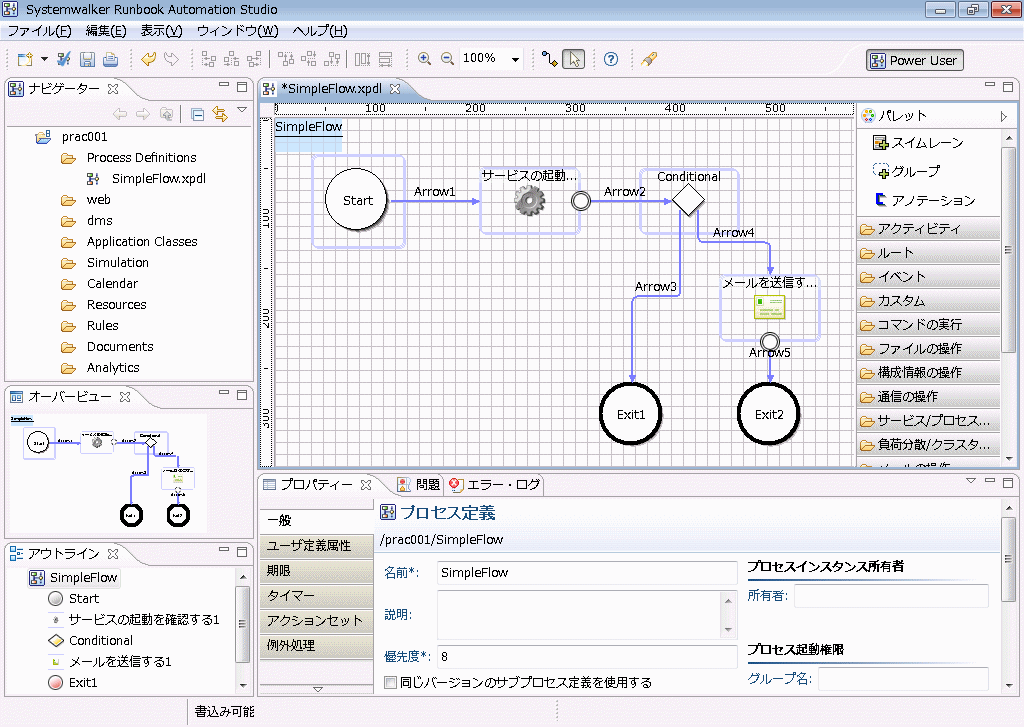Click the Zoom In magnifier icon
This screenshot has width=1024, height=727.
pyautogui.click(x=424, y=59)
